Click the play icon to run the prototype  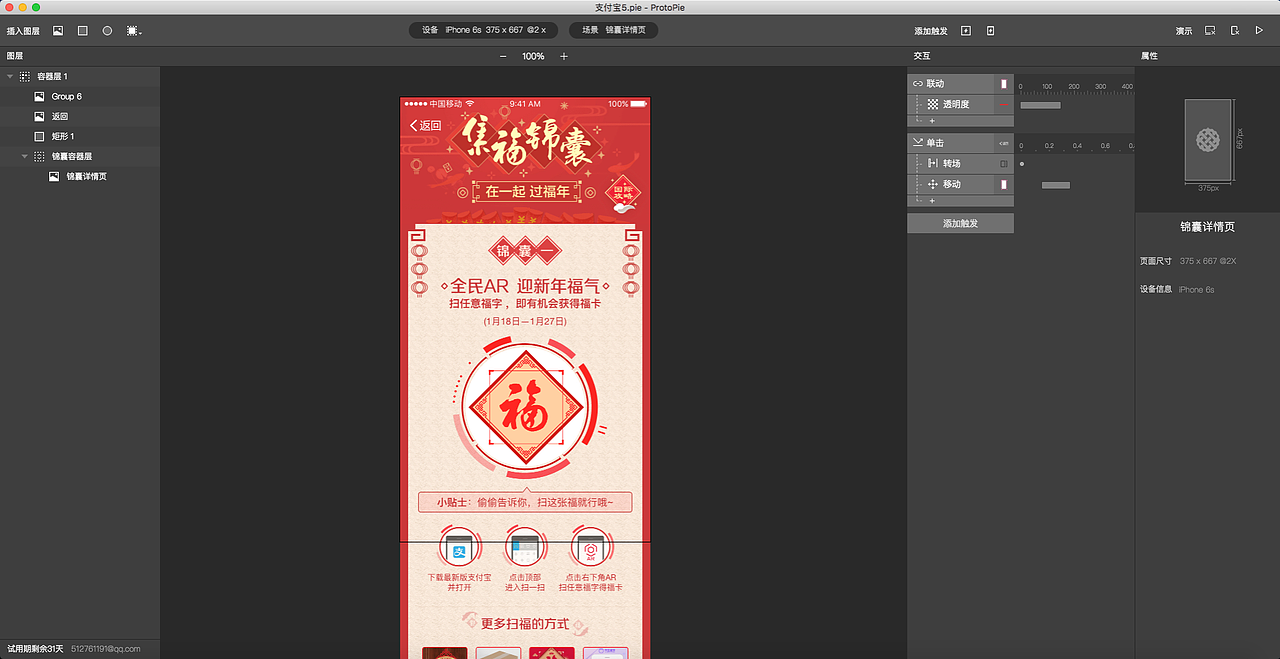(1259, 31)
